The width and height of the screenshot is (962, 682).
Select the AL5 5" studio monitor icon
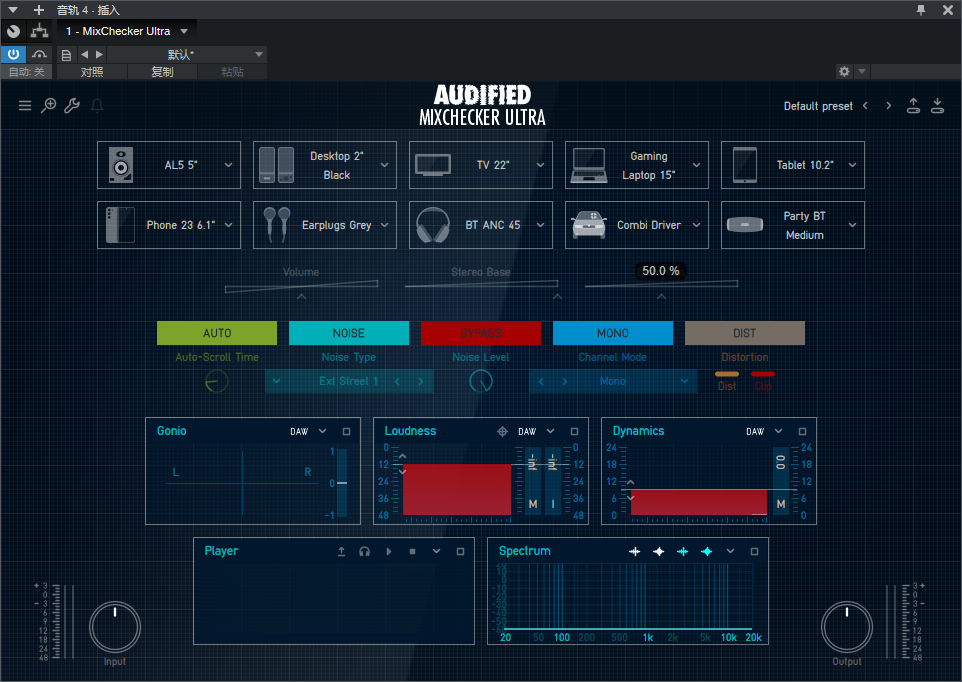click(121, 165)
